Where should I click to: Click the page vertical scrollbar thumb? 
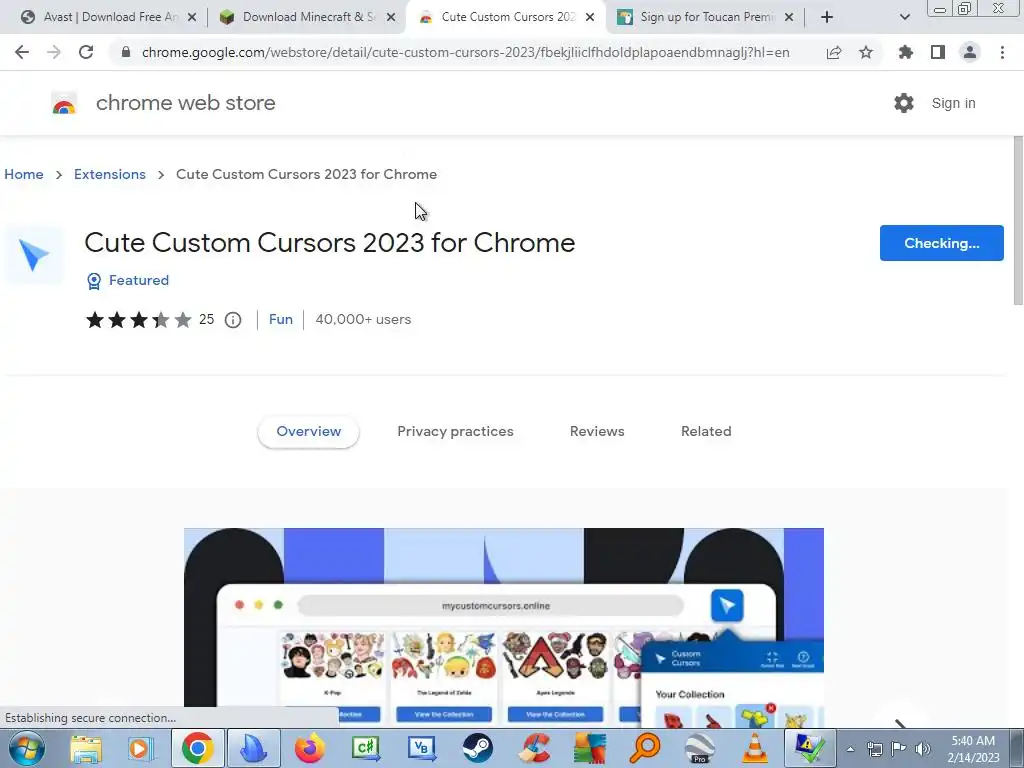(x=1018, y=219)
